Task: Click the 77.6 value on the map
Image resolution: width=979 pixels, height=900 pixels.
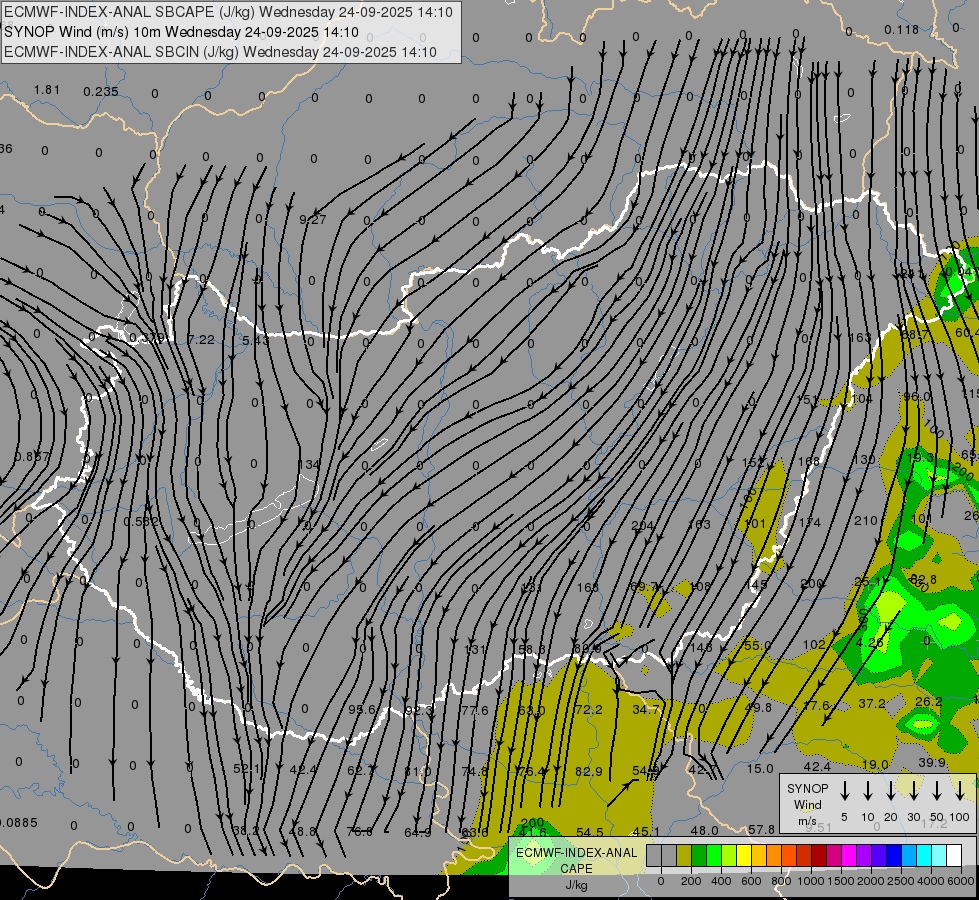Action: pos(475,710)
